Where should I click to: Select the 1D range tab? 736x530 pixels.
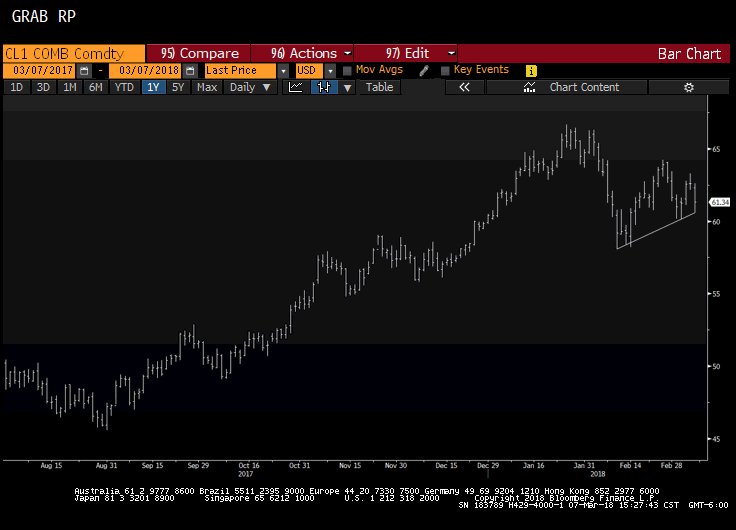(x=16, y=87)
